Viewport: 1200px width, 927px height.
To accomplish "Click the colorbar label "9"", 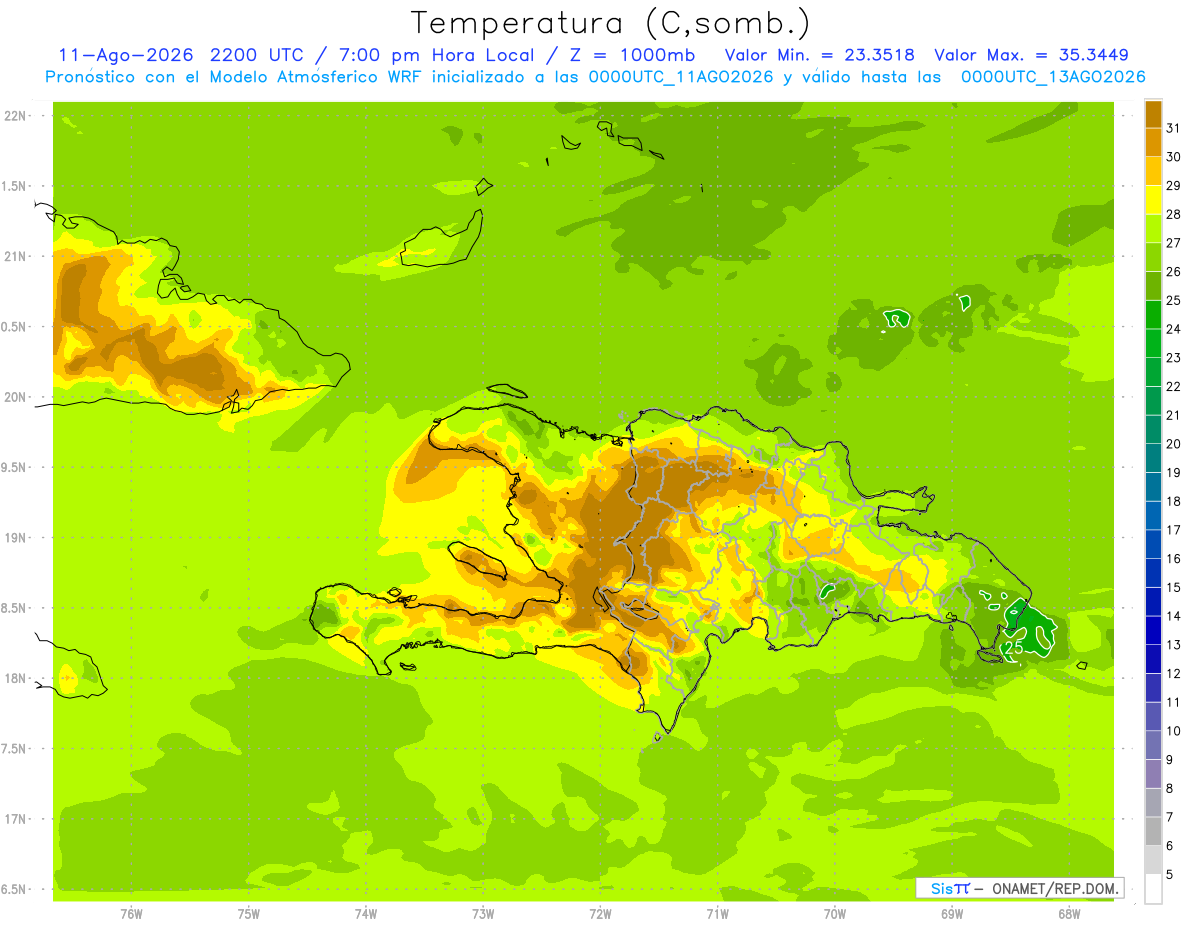I will 1170,760.
